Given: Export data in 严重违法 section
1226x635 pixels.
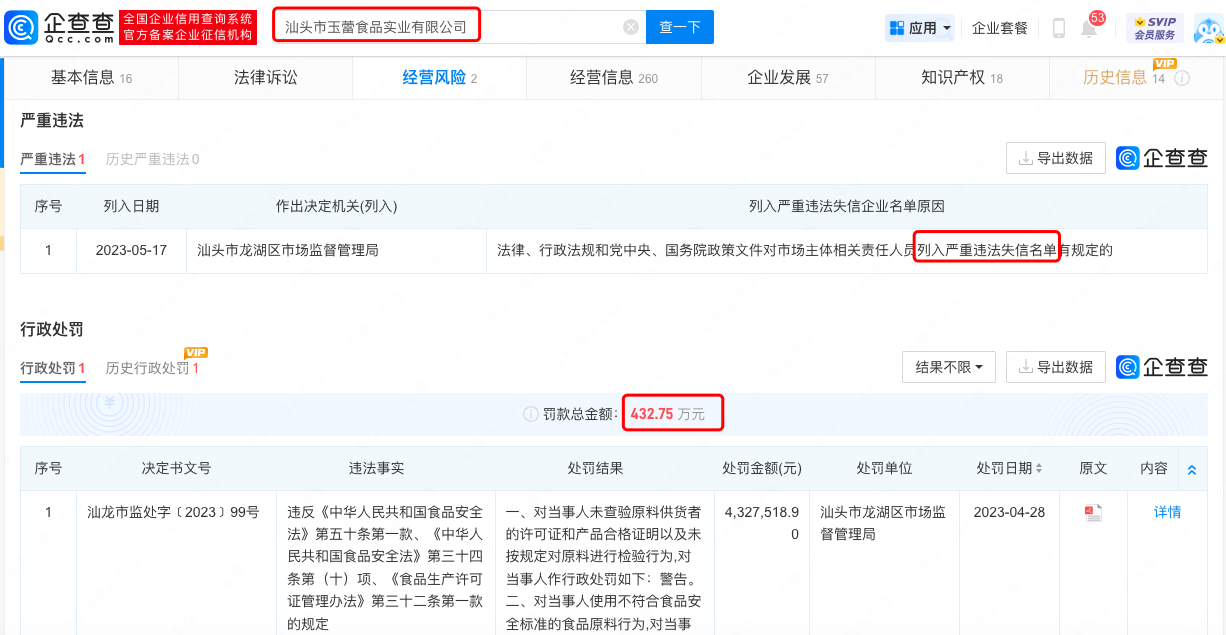Looking at the screenshot, I should [1056, 158].
